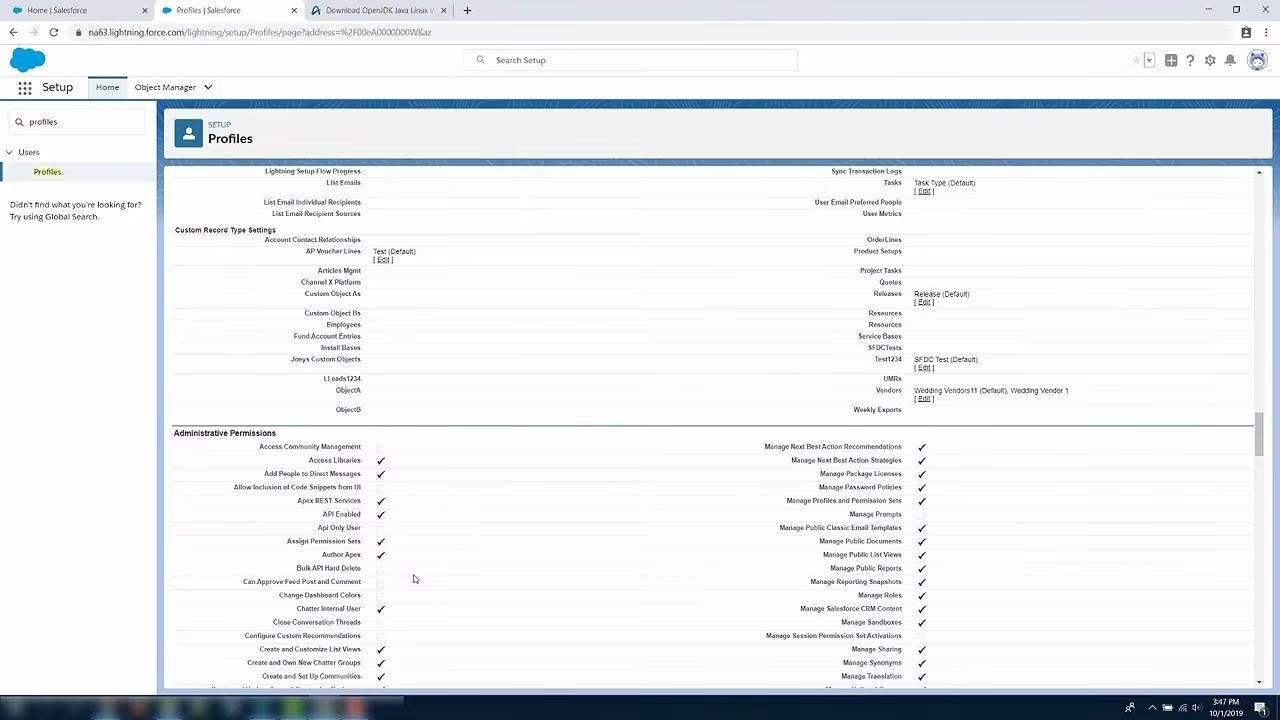This screenshot has height=720, width=1280.
Task: Open the Object Manager tab
Action: tap(165, 87)
